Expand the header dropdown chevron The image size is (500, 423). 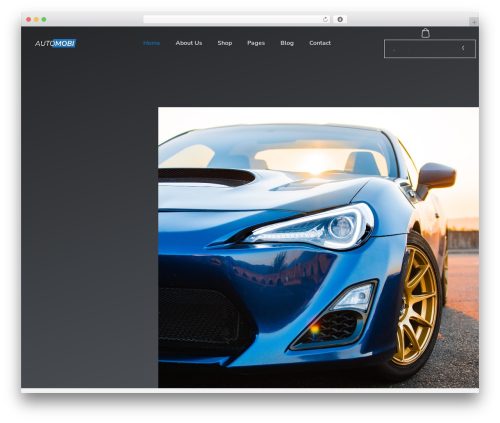point(463,48)
